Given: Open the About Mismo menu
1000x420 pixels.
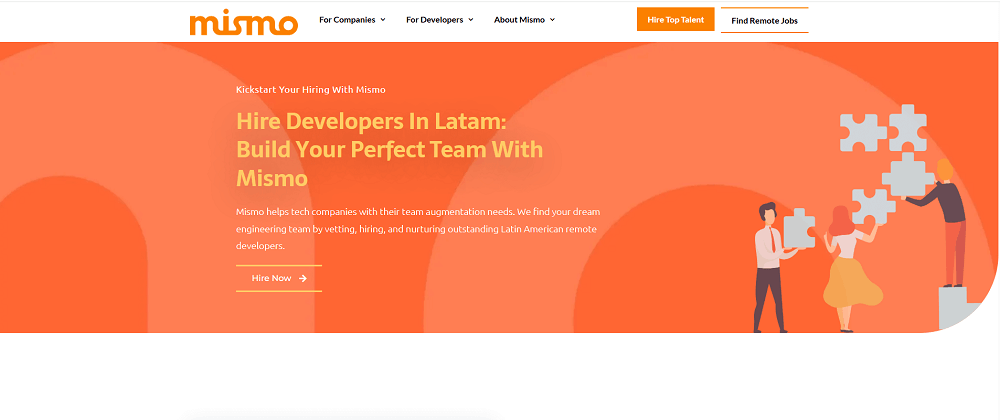Looking at the screenshot, I should click(x=519, y=20).
